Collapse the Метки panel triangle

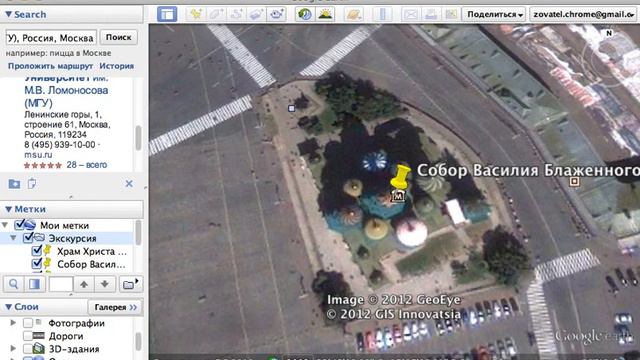point(8,209)
